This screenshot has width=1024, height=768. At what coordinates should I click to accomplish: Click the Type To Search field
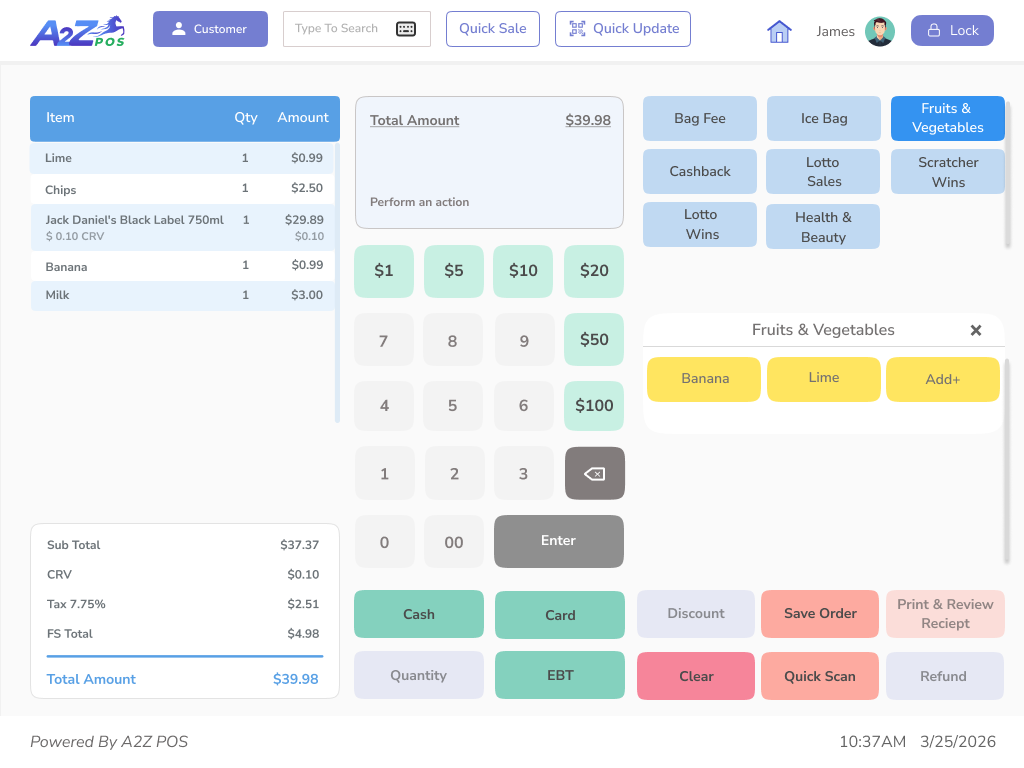coord(340,29)
